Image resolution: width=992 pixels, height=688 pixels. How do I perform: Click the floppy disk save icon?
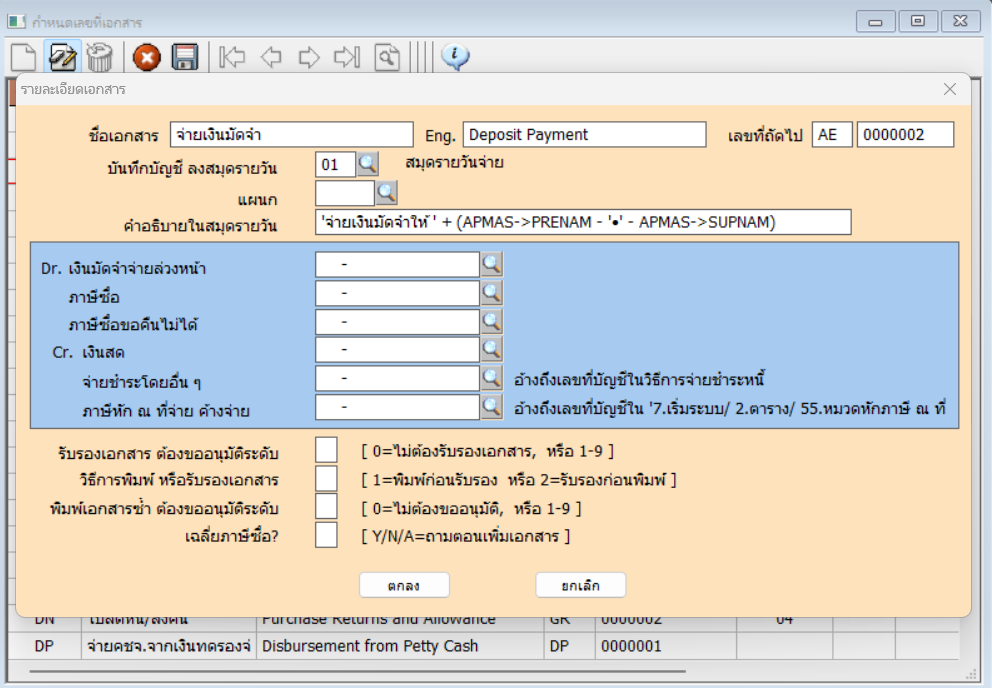pos(184,57)
